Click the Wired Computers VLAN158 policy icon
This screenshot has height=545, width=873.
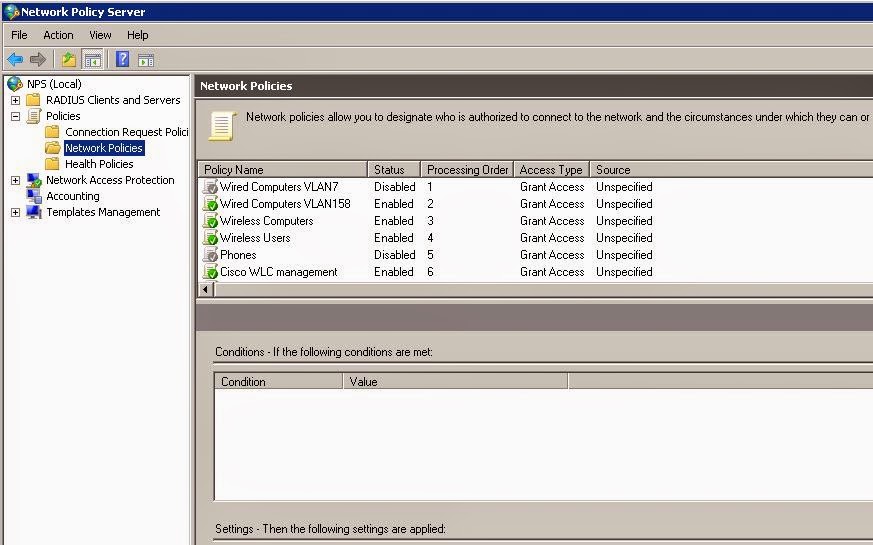[210, 204]
